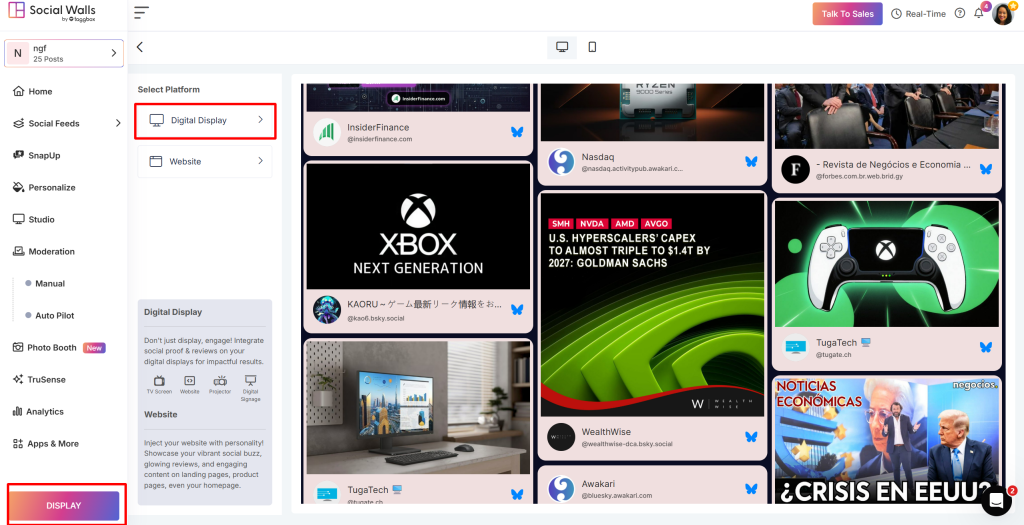
Task: Open the TugaTech monitor desk post image
Action: [x=418, y=407]
